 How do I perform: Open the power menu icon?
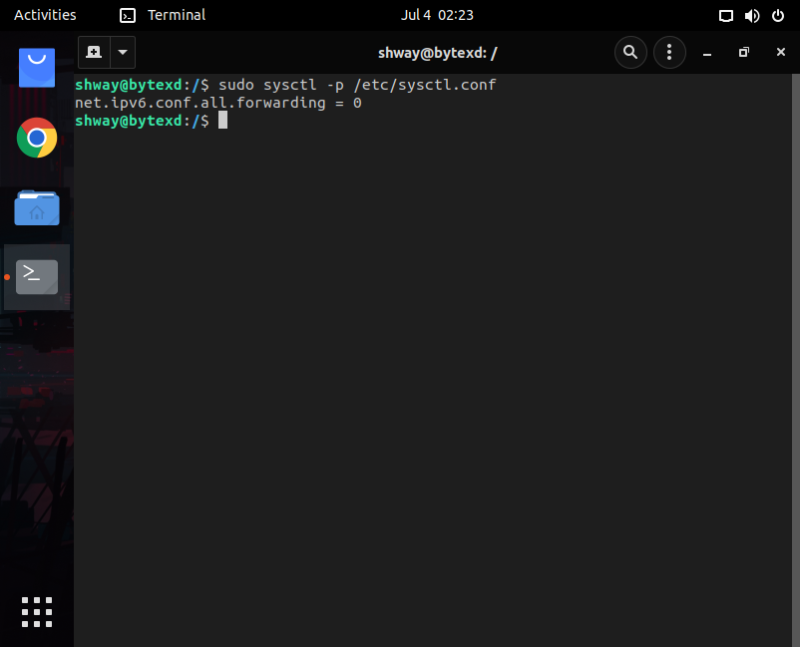tap(777, 15)
